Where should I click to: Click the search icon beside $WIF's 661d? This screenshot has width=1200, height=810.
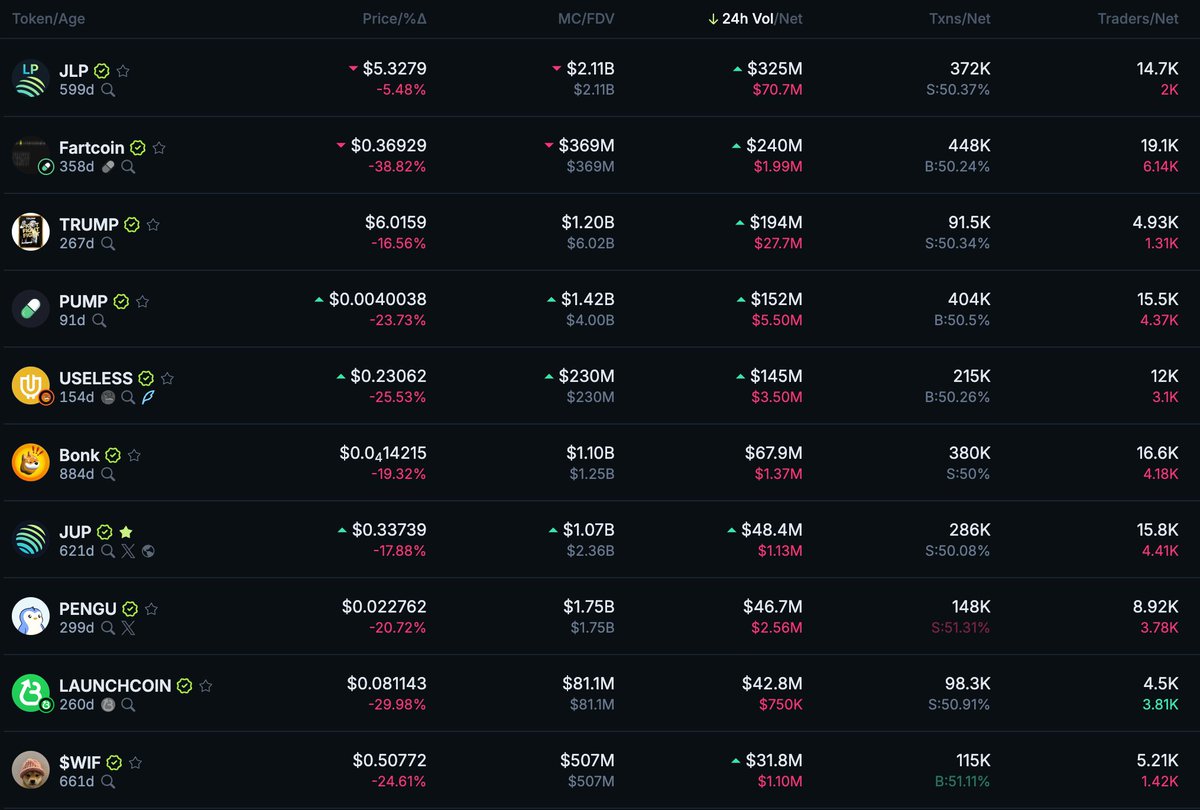(x=108, y=782)
